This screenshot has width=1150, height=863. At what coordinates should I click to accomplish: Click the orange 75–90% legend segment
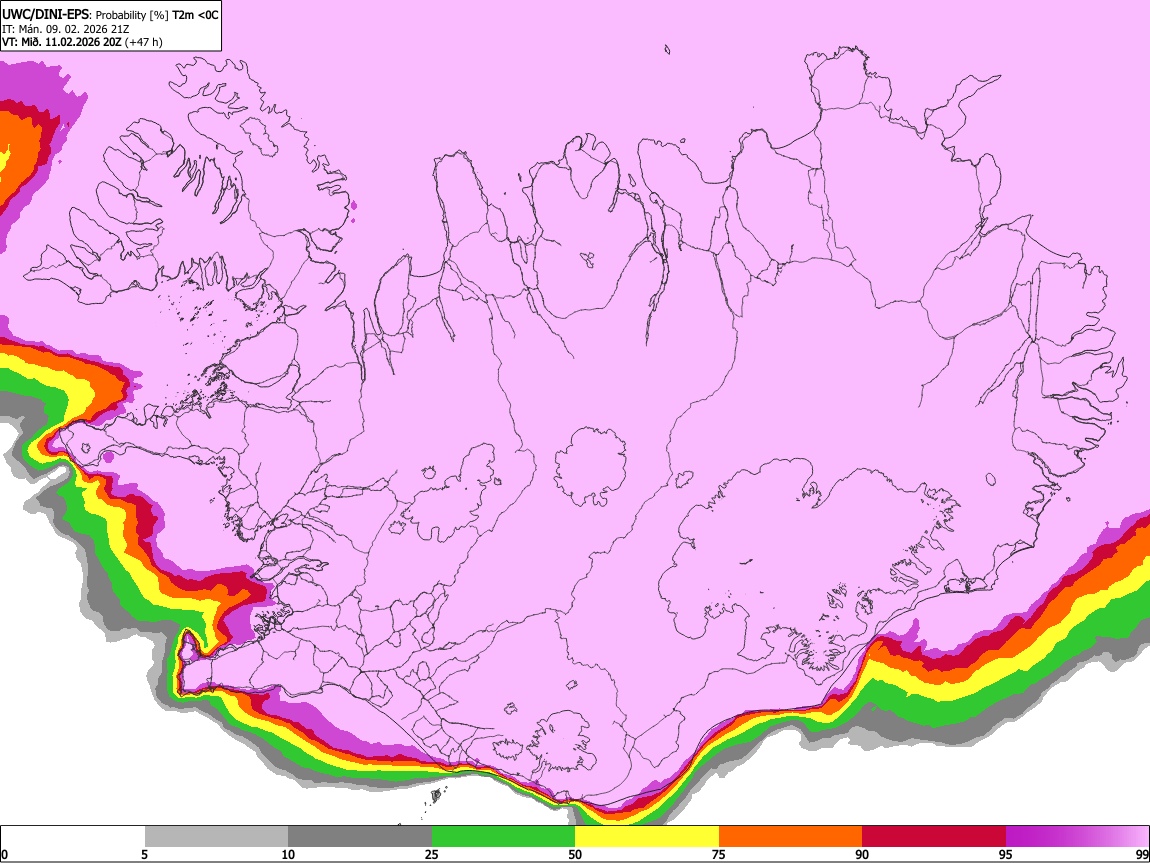pyautogui.click(x=790, y=837)
